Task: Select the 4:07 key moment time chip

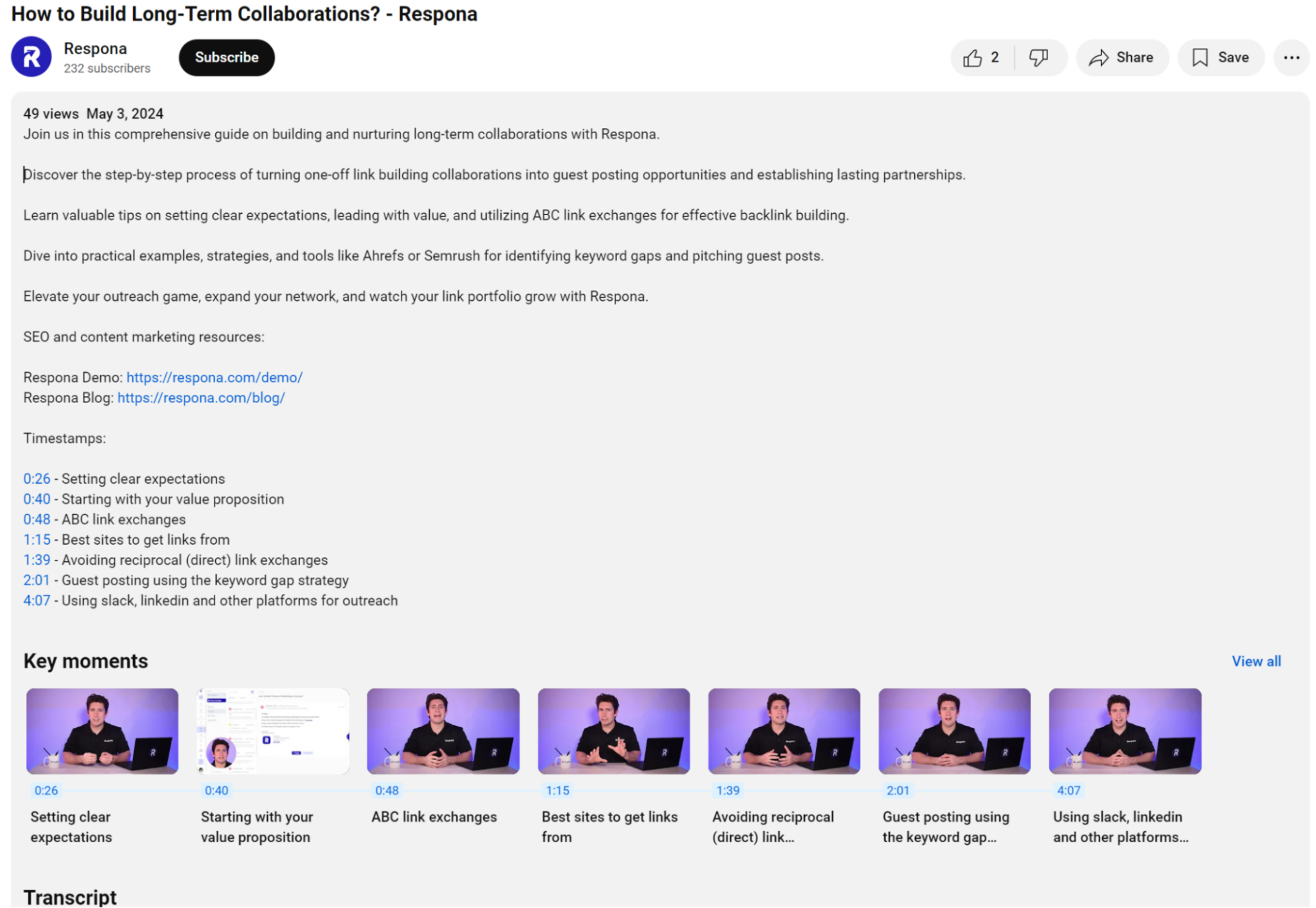Action: [x=1069, y=791]
